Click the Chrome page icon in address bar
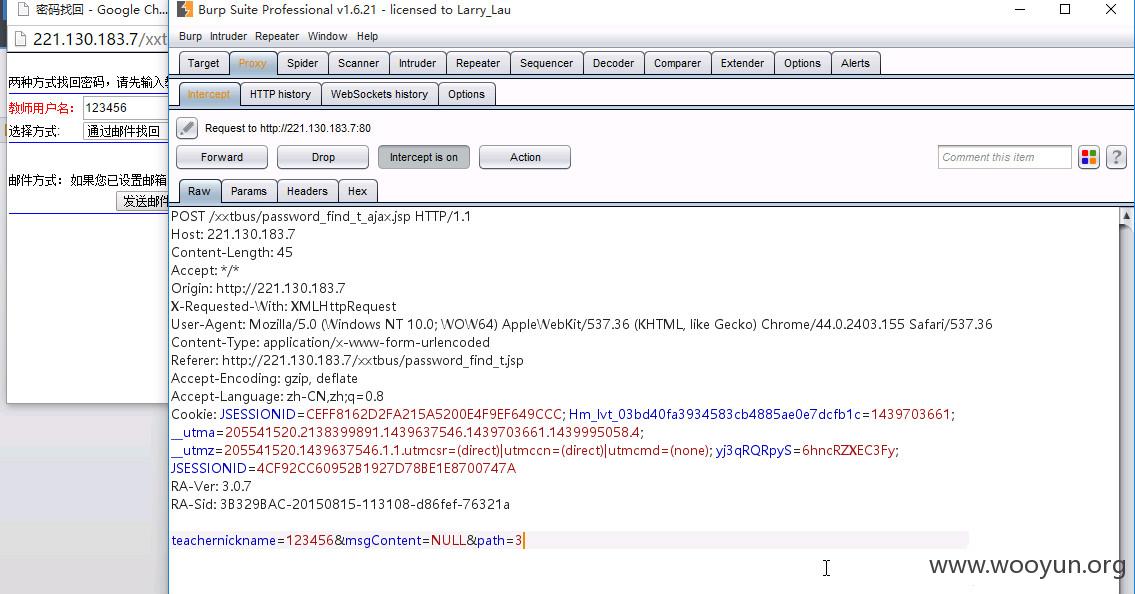Viewport: 1135px width, 594px height. pos(20,39)
